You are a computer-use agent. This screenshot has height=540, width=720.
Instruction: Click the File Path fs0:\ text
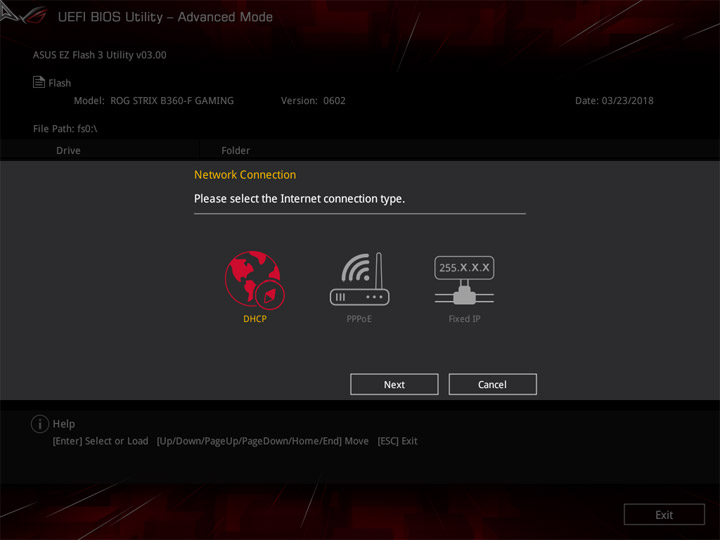click(x=65, y=129)
